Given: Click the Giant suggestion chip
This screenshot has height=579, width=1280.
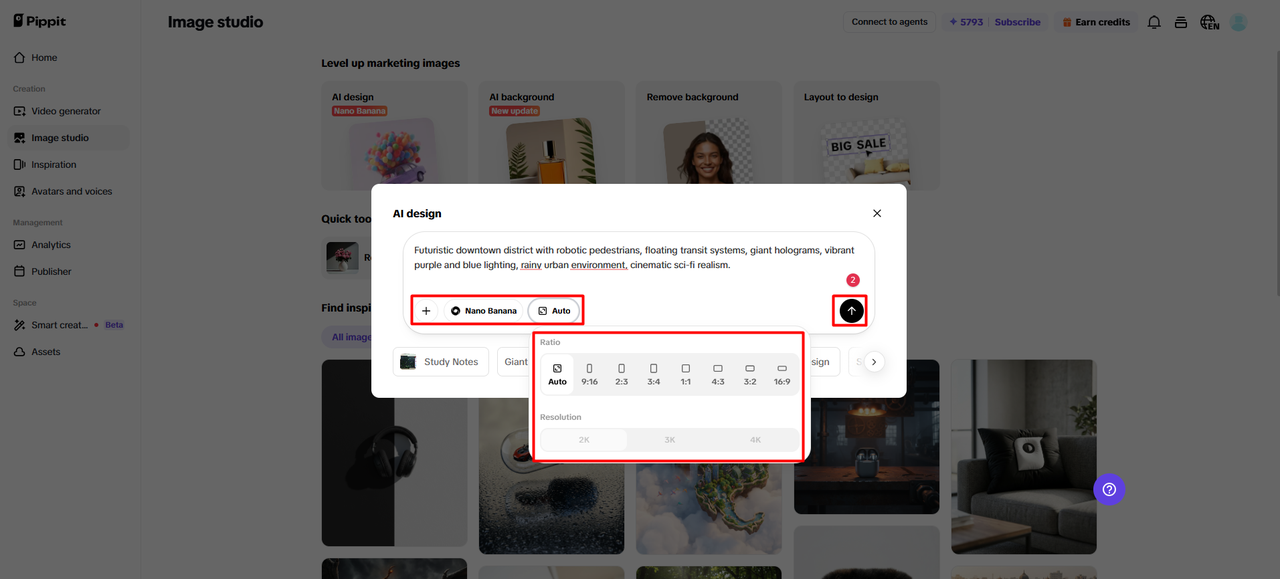Looking at the screenshot, I should 515,362.
